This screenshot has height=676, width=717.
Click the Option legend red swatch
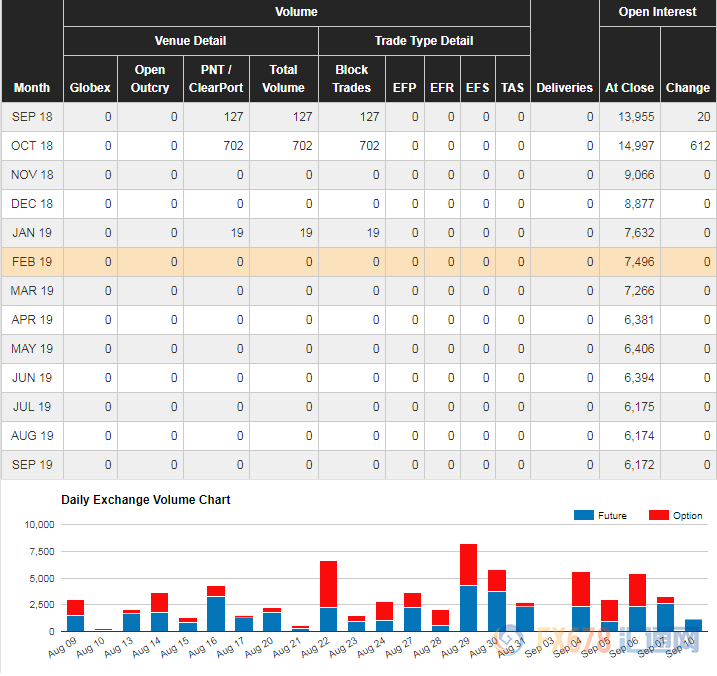658,515
